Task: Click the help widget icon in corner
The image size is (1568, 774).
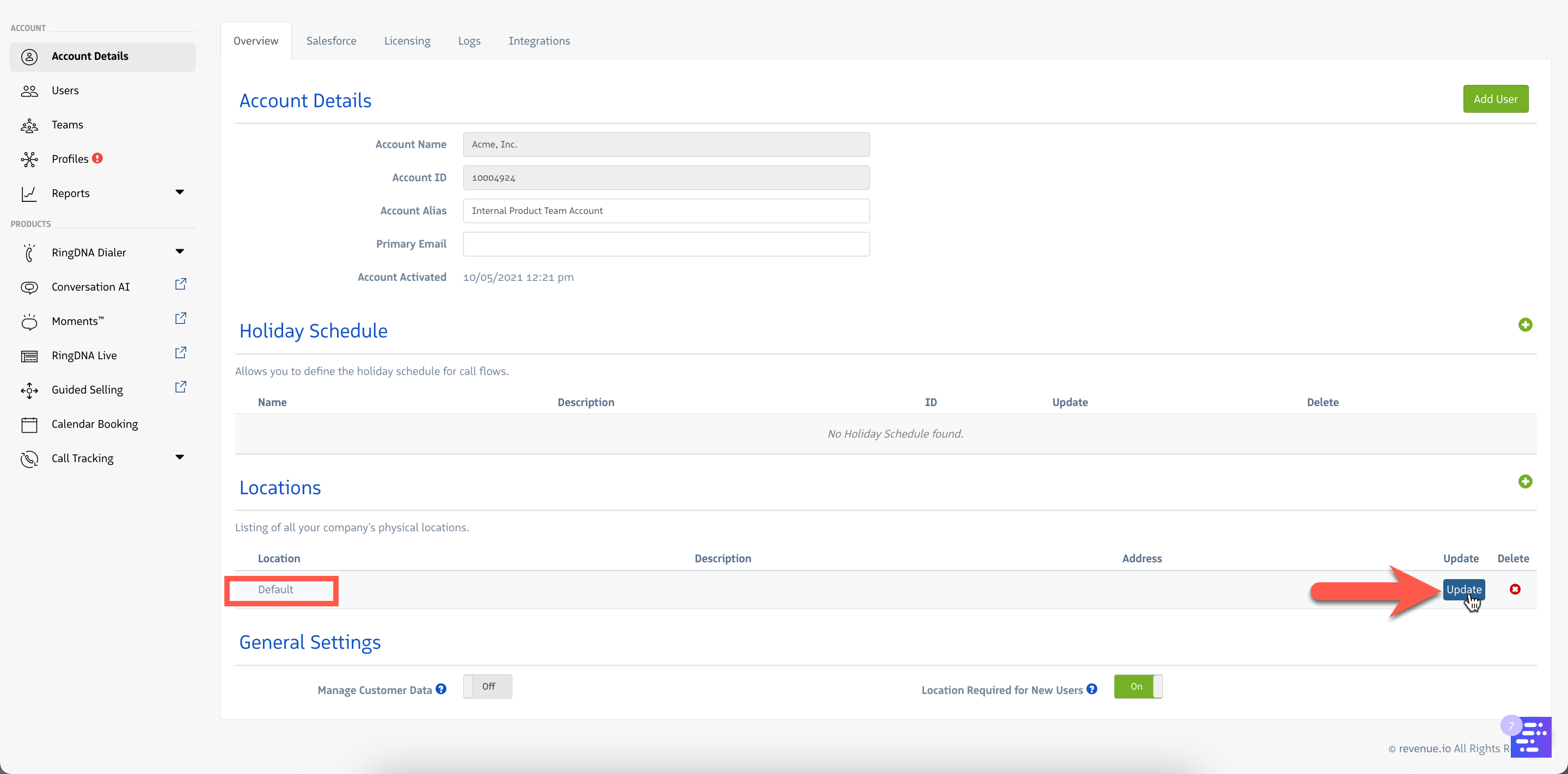Action: click(1532, 737)
